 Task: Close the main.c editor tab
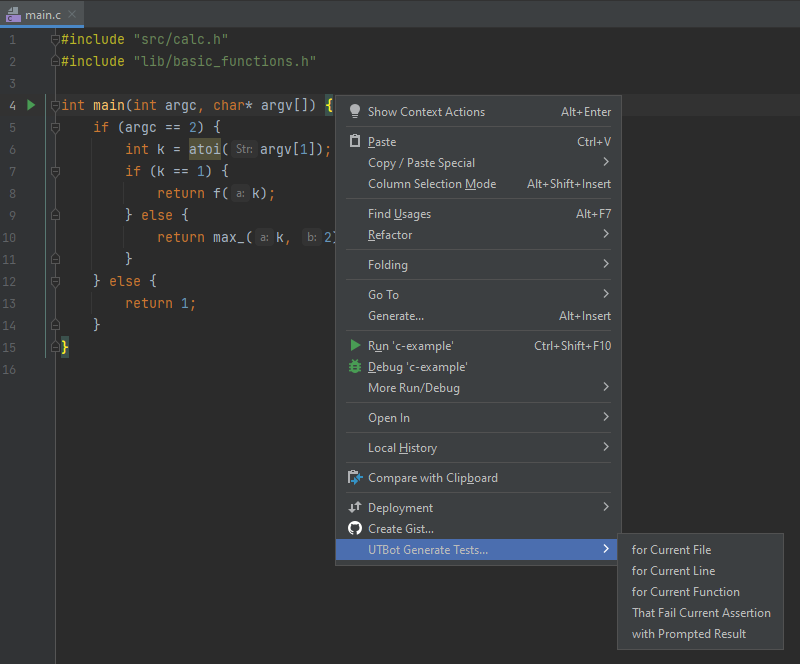point(72,14)
